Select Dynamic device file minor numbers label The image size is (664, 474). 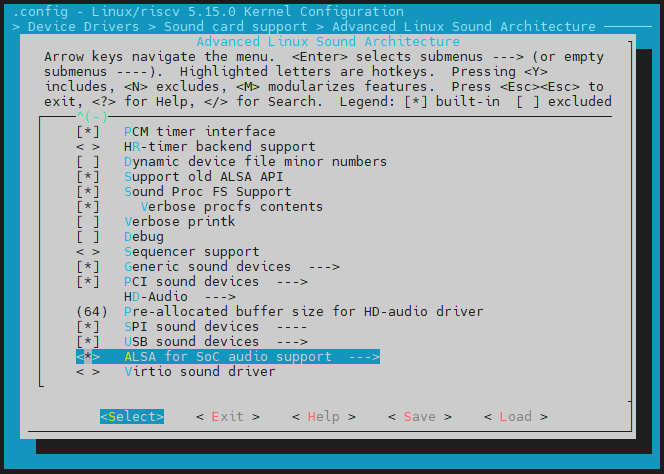(x=255, y=162)
